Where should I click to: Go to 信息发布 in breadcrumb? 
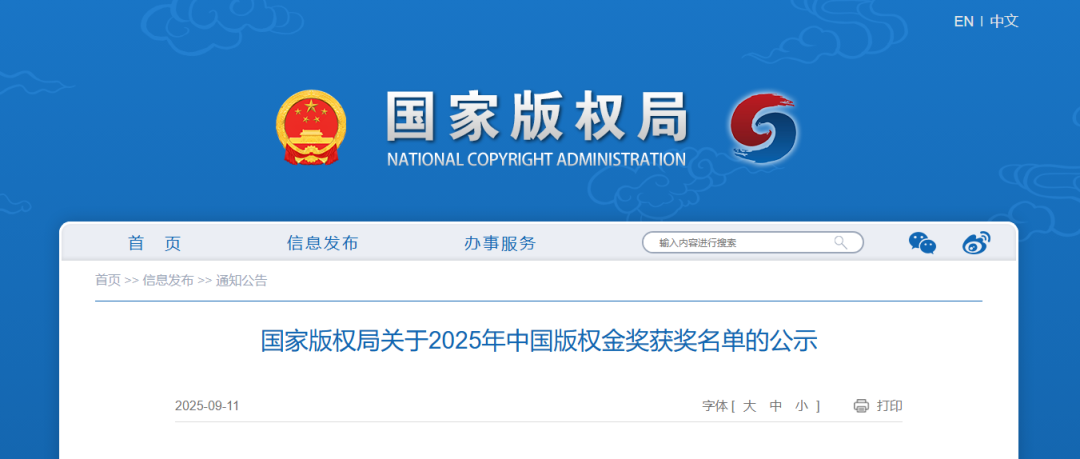point(168,280)
